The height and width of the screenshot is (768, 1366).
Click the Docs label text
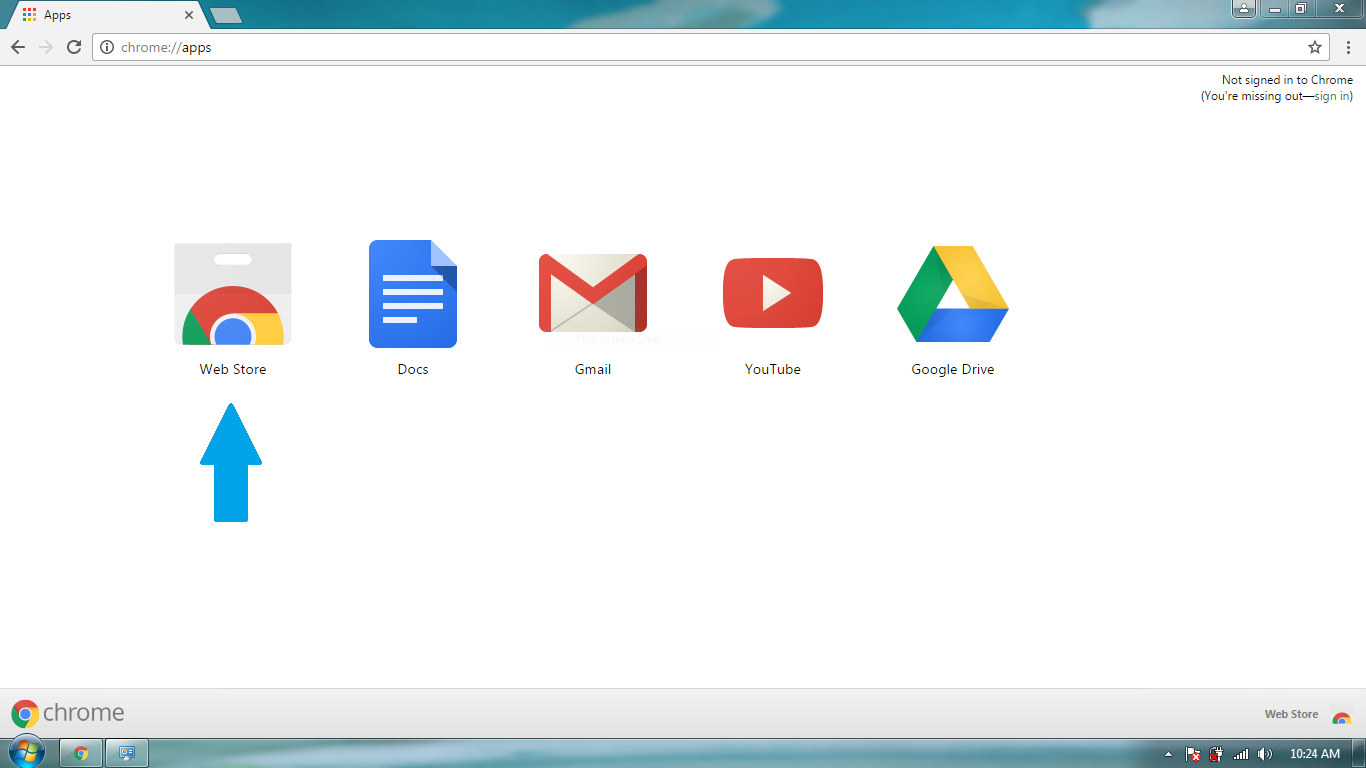pyautogui.click(x=413, y=369)
